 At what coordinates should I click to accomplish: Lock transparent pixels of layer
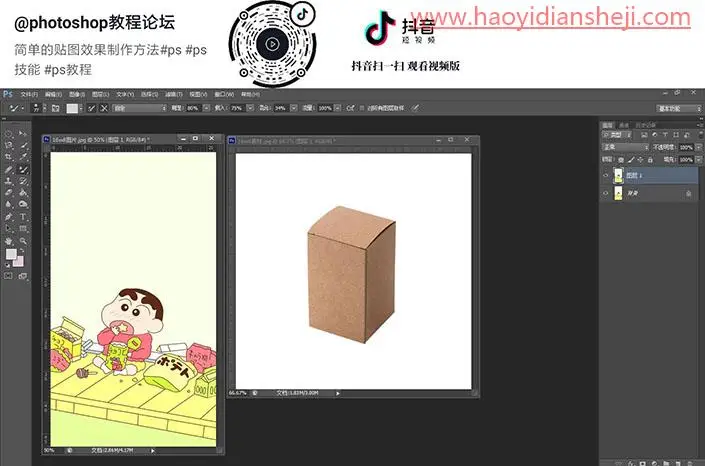[x=621, y=160]
